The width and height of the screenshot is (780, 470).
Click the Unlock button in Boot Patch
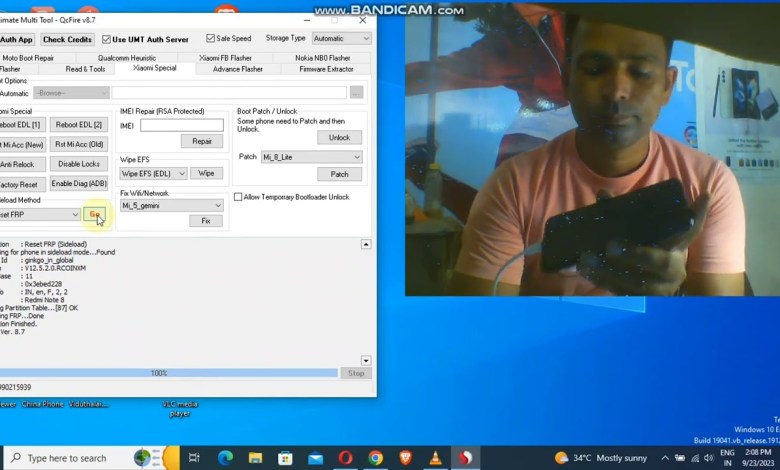pyautogui.click(x=339, y=137)
